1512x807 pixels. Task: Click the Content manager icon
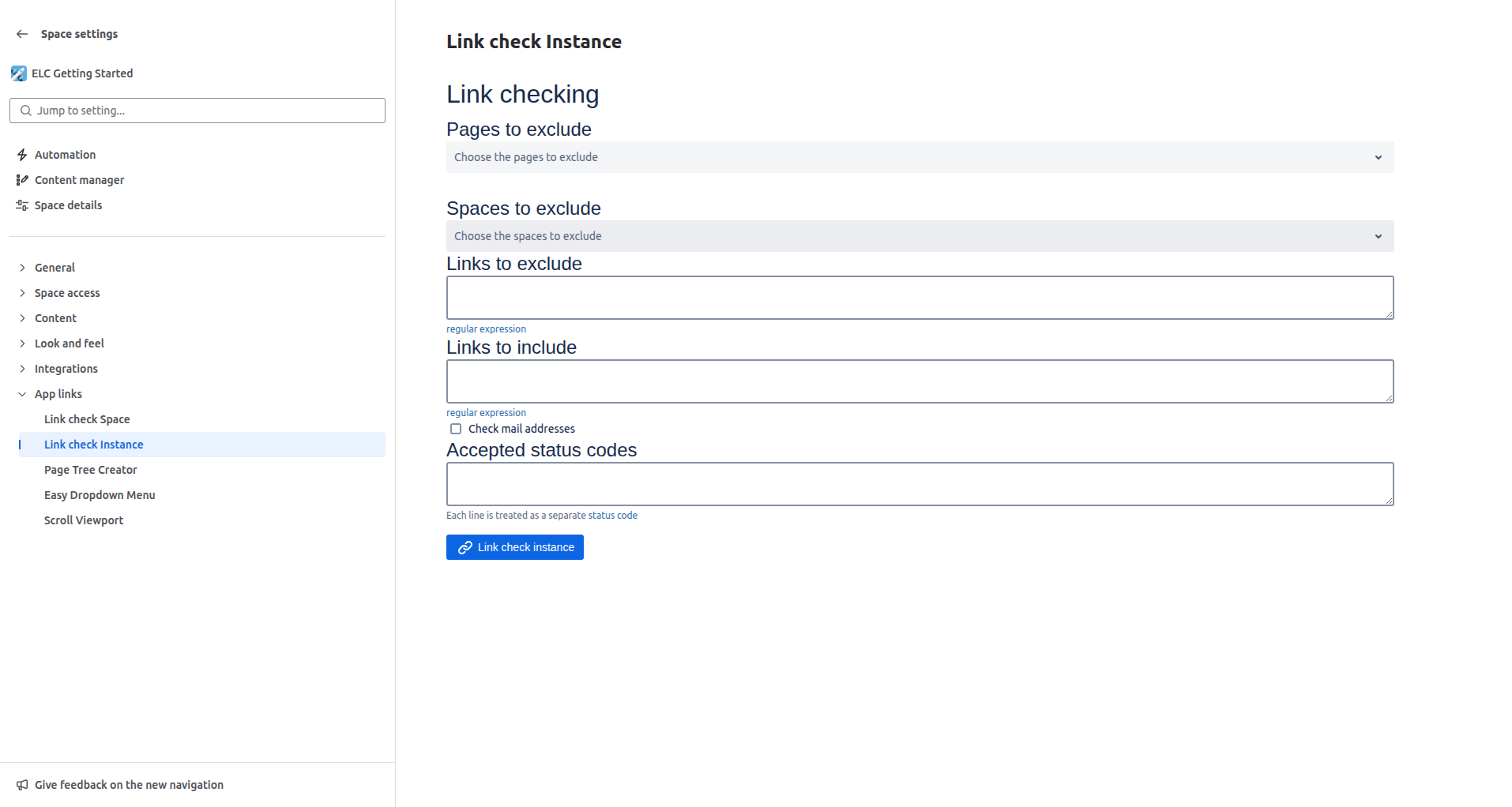(x=22, y=180)
